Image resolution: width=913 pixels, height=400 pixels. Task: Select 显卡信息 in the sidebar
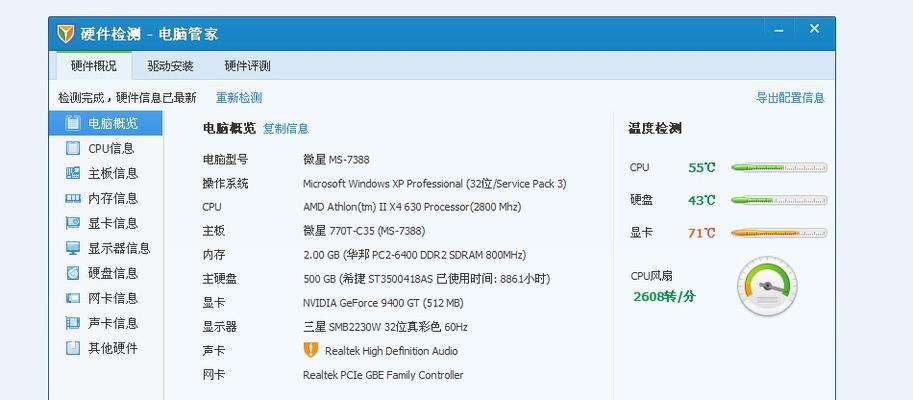click(x=105, y=224)
